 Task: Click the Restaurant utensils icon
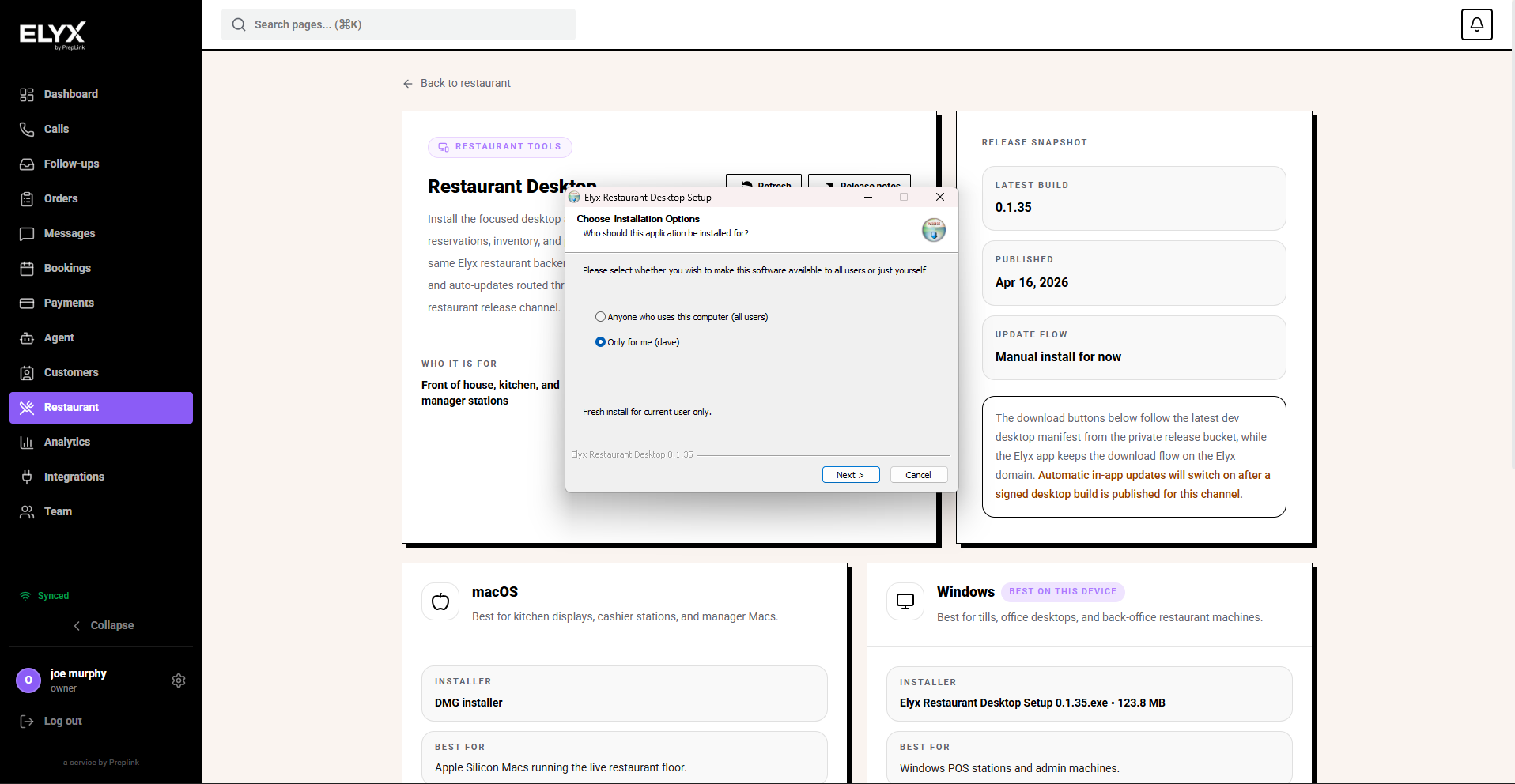tap(27, 408)
